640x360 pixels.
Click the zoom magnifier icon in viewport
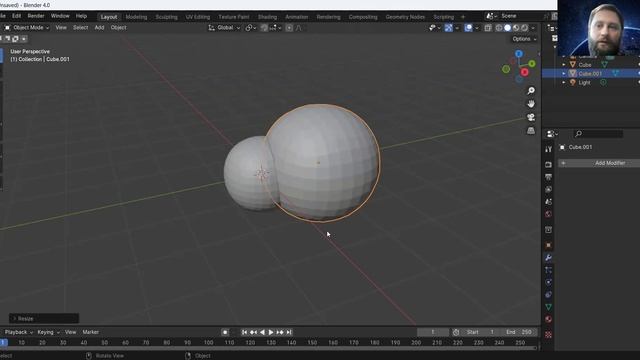click(531, 91)
